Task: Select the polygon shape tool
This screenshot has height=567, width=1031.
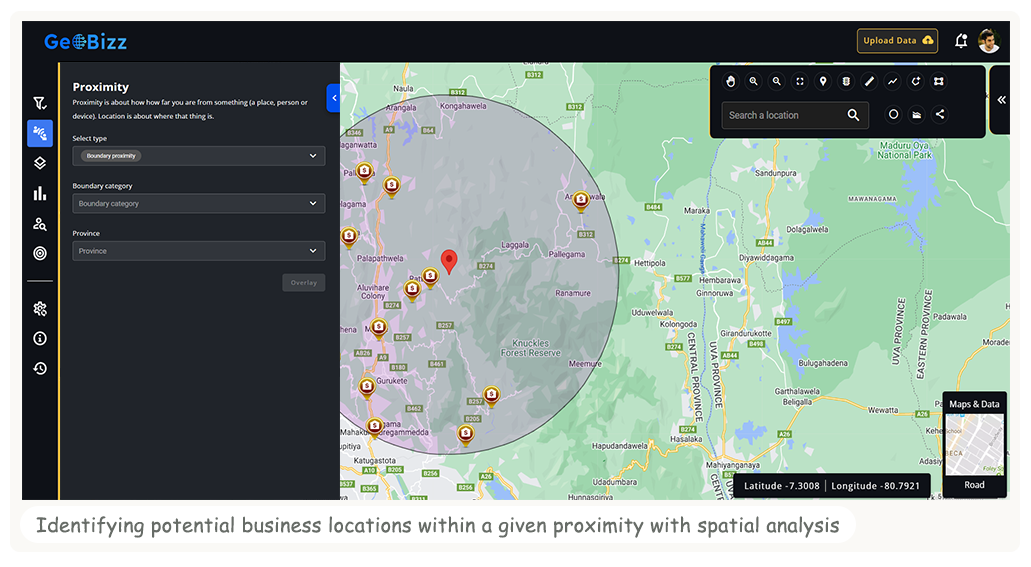Action: (x=939, y=81)
